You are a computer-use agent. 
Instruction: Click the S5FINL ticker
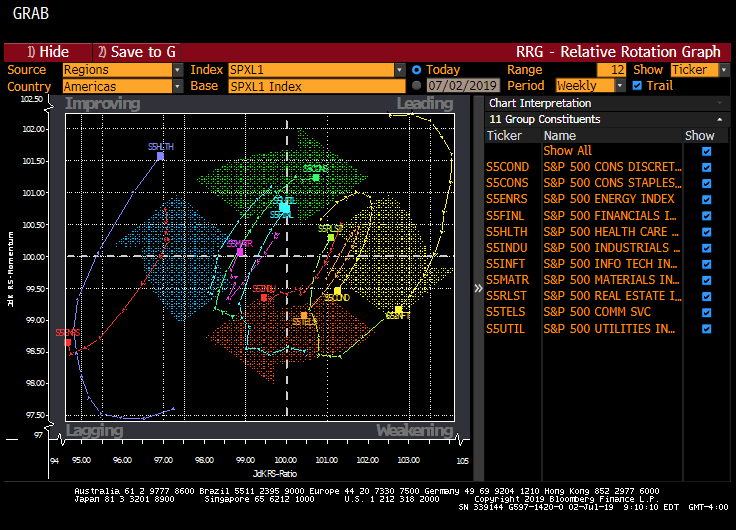(505, 216)
